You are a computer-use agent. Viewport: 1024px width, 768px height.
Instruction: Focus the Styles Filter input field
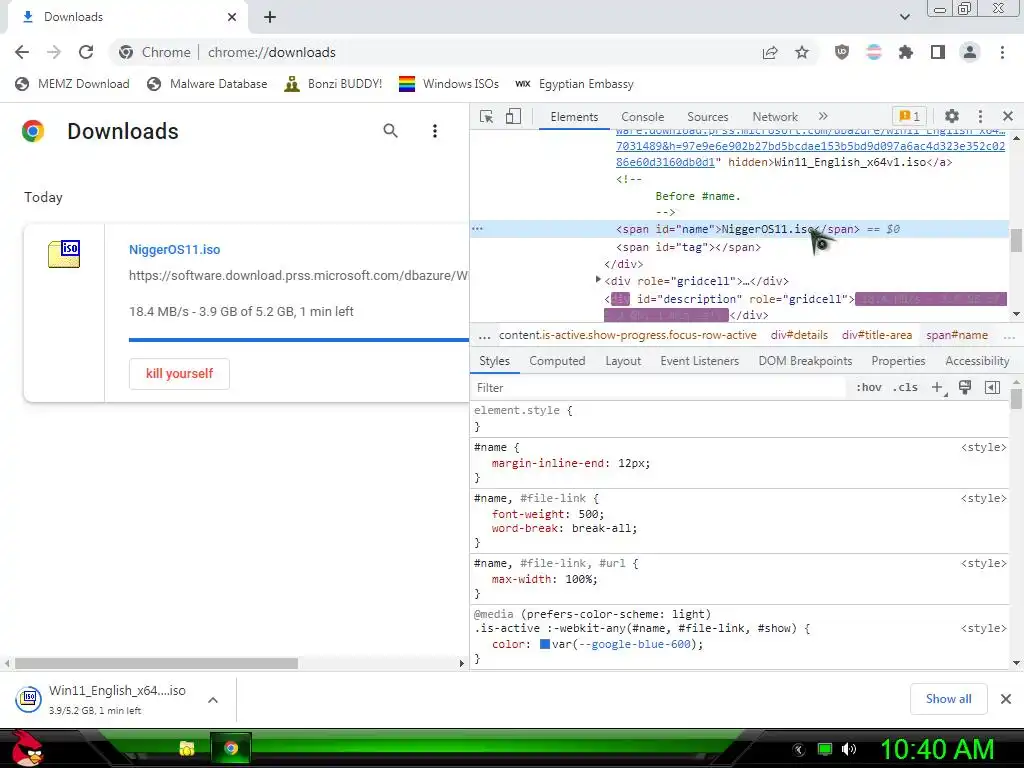660,387
